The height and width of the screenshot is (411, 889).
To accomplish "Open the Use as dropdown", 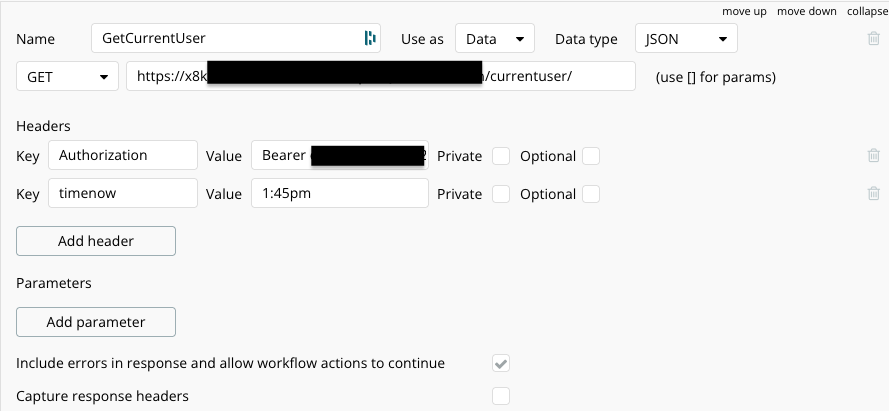I will (495, 39).
